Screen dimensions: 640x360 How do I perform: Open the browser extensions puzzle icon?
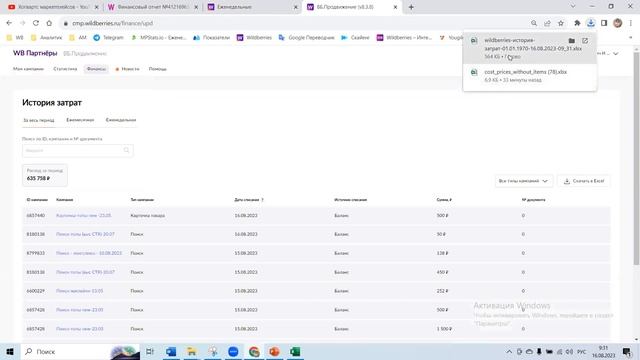click(x=577, y=23)
